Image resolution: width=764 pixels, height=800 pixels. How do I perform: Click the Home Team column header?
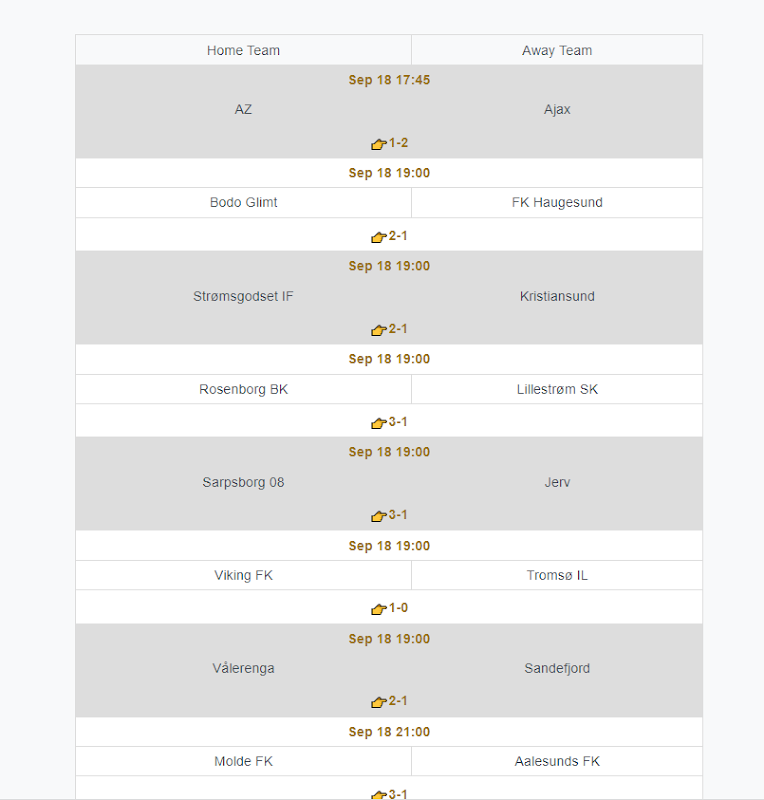pyautogui.click(x=243, y=51)
